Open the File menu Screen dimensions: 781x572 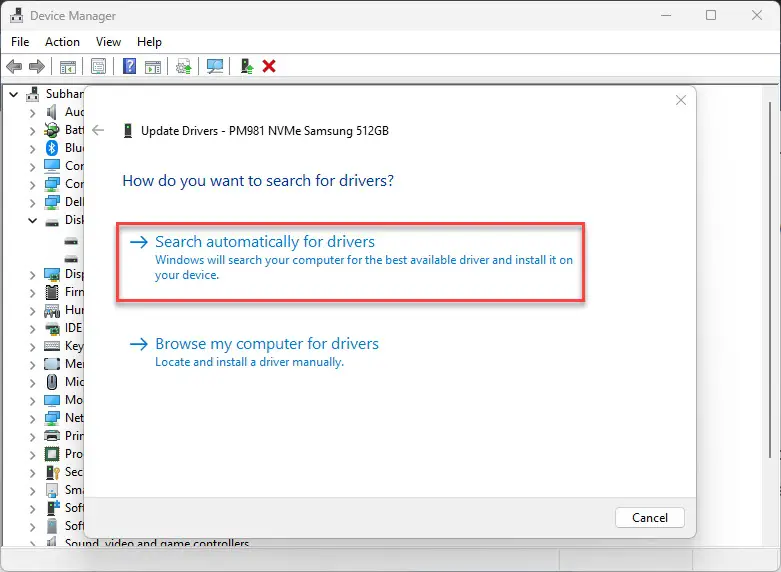(x=20, y=42)
